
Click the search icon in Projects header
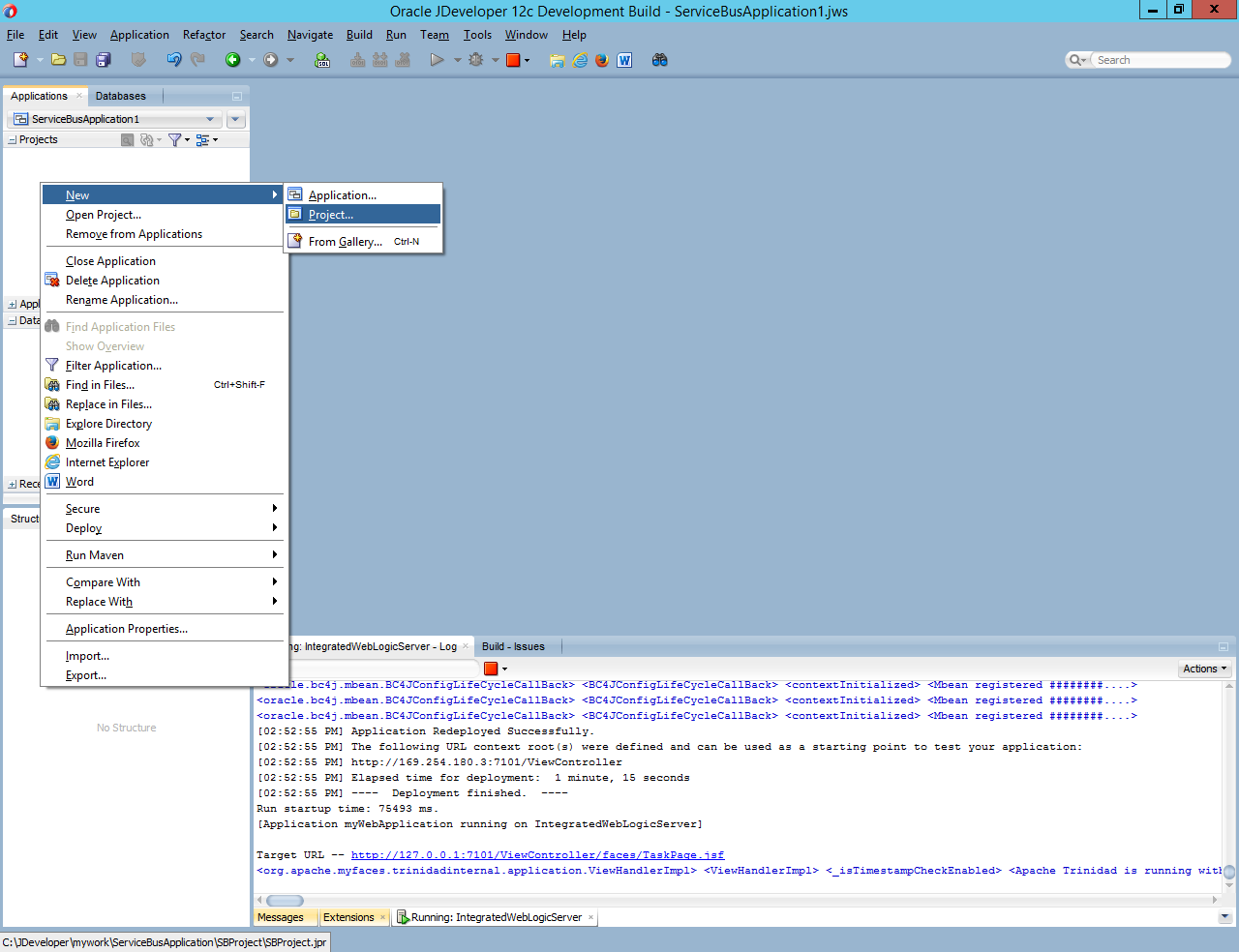[127, 139]
